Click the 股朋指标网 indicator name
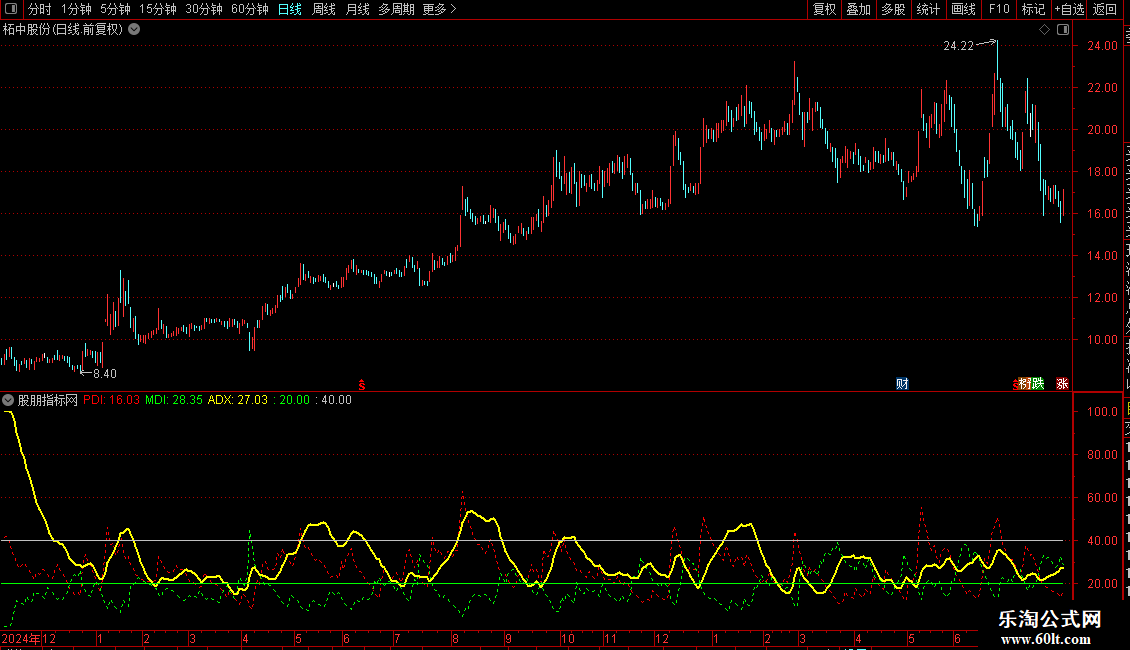The width and height of the screenshot is (1130, 650). coord(48,400)
